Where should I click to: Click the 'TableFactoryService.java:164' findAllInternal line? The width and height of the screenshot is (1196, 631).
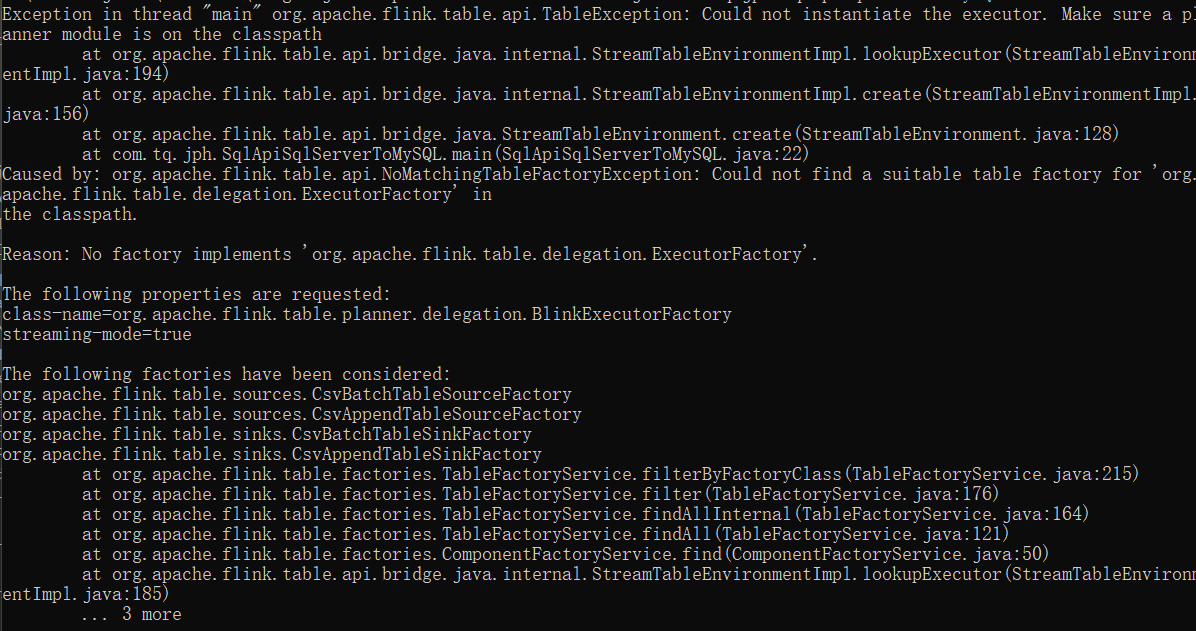point(586,513)
